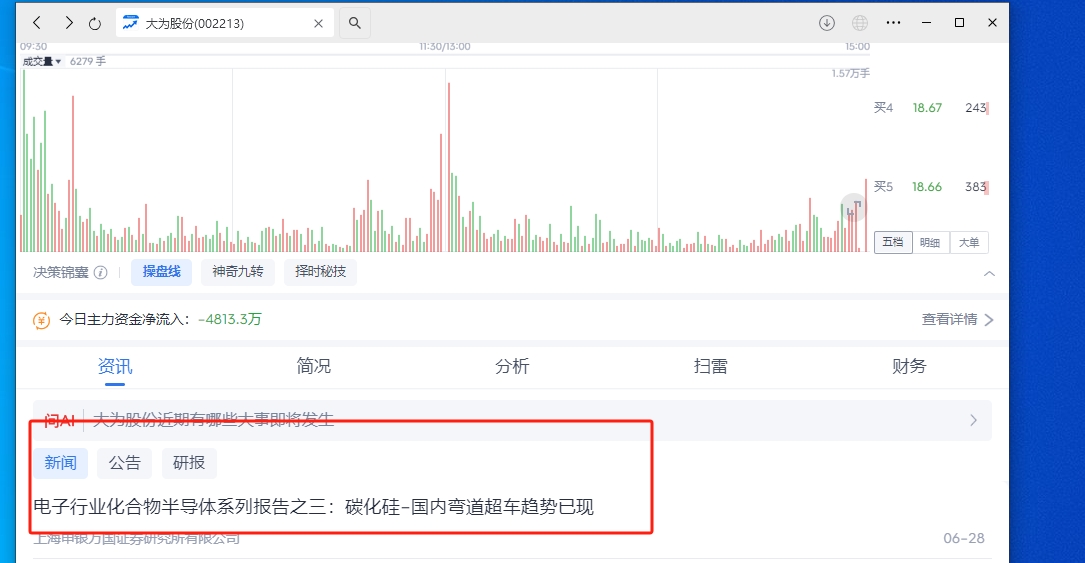Select the 操盘线 decision tool
This screenshot has height=563, width=1085.
(161, 272)
